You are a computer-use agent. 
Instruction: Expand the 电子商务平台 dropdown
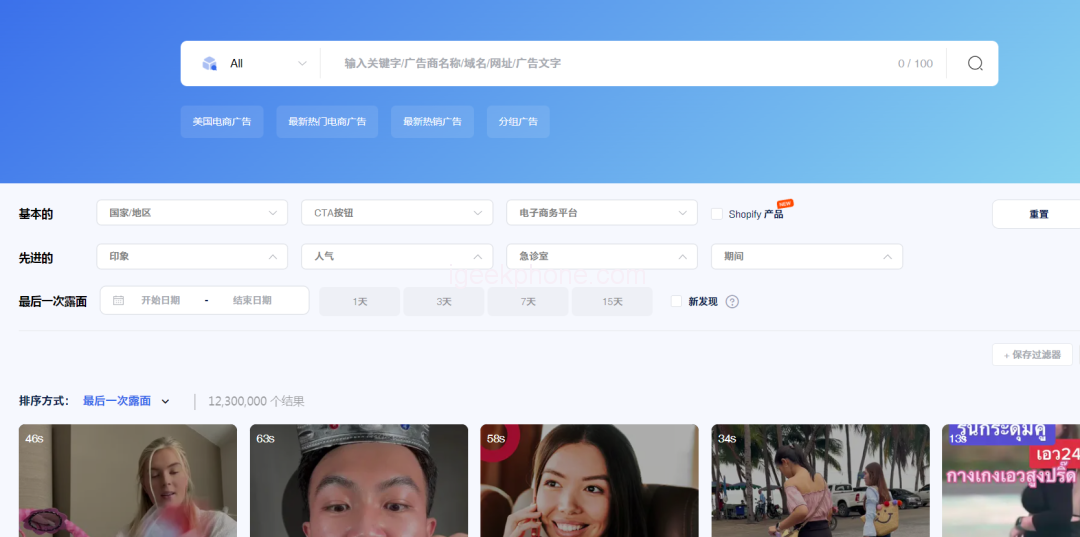pyautogui.click(x=601, y=213)
